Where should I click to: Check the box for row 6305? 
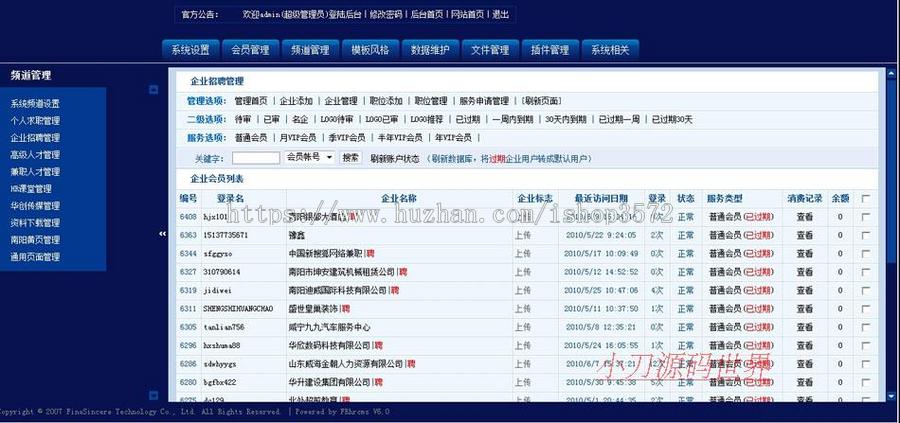pos(866,327)
